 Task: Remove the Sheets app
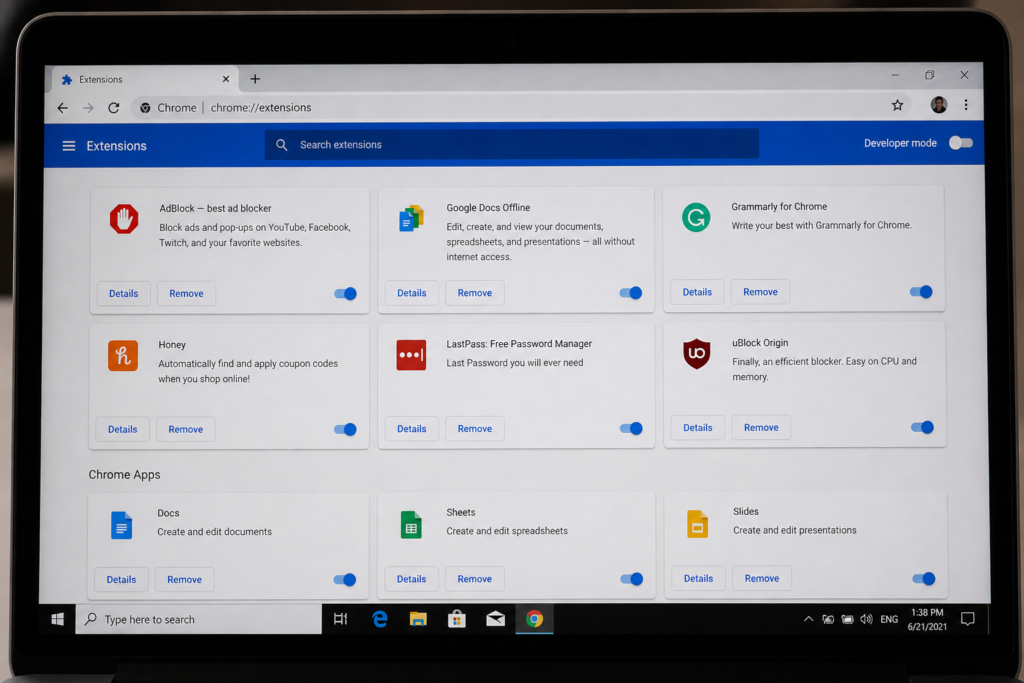[x=475, y=579]
